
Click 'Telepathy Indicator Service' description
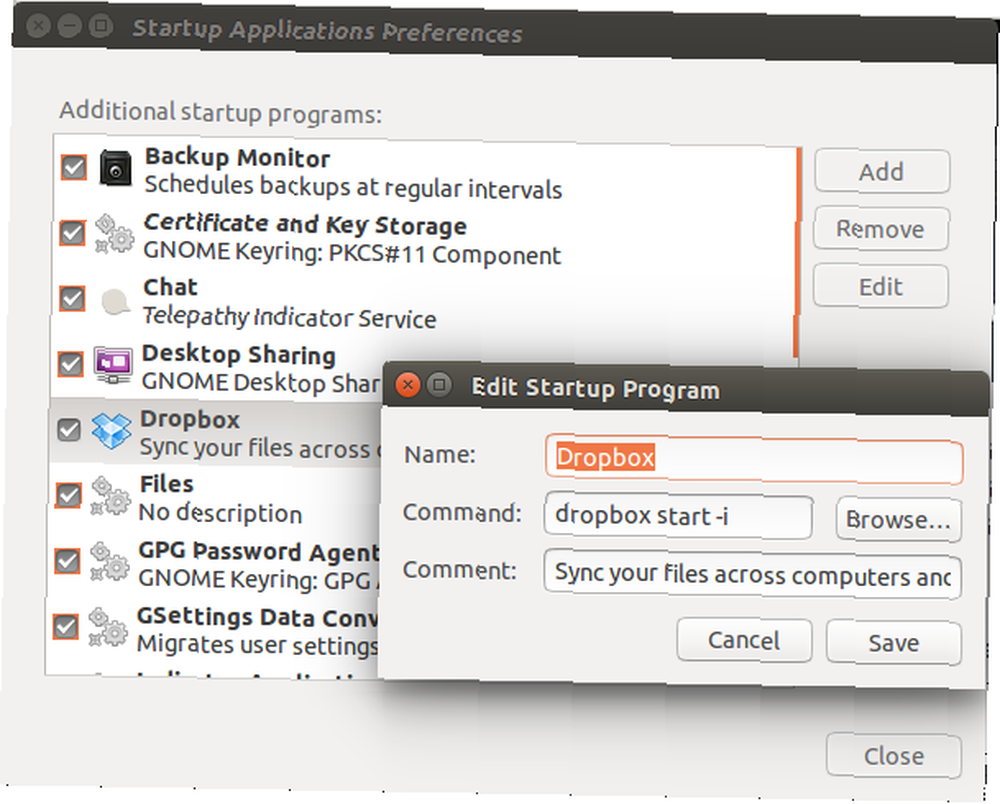[x=290, y=318]
